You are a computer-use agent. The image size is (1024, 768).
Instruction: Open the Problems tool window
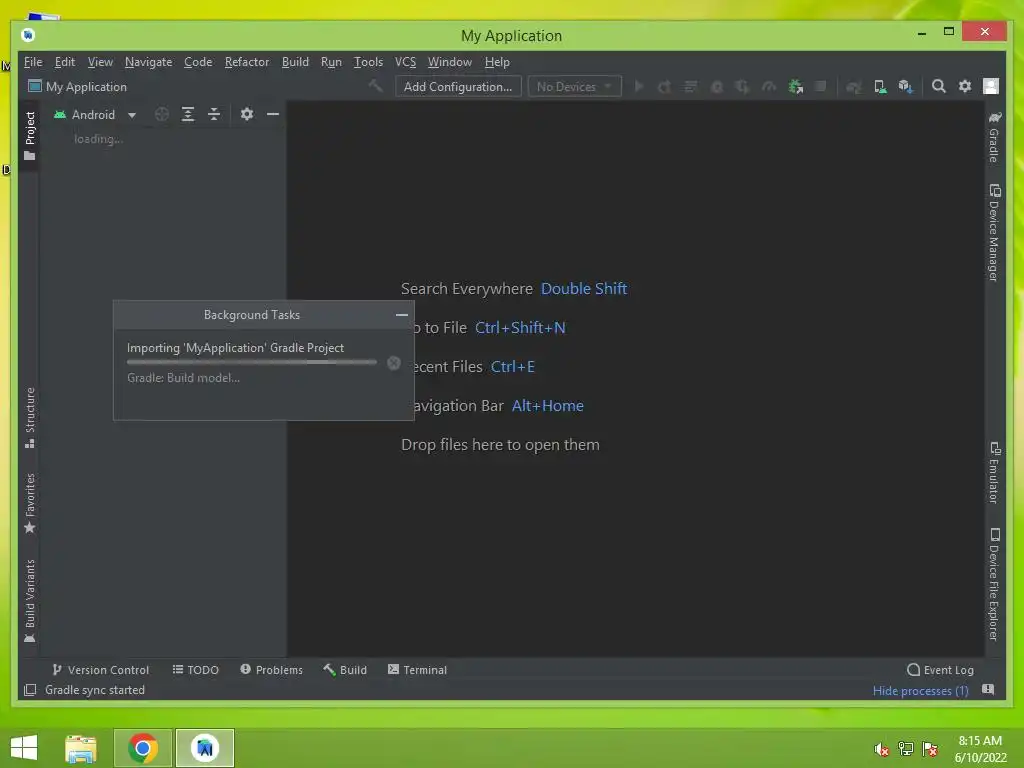click(271, 670)
